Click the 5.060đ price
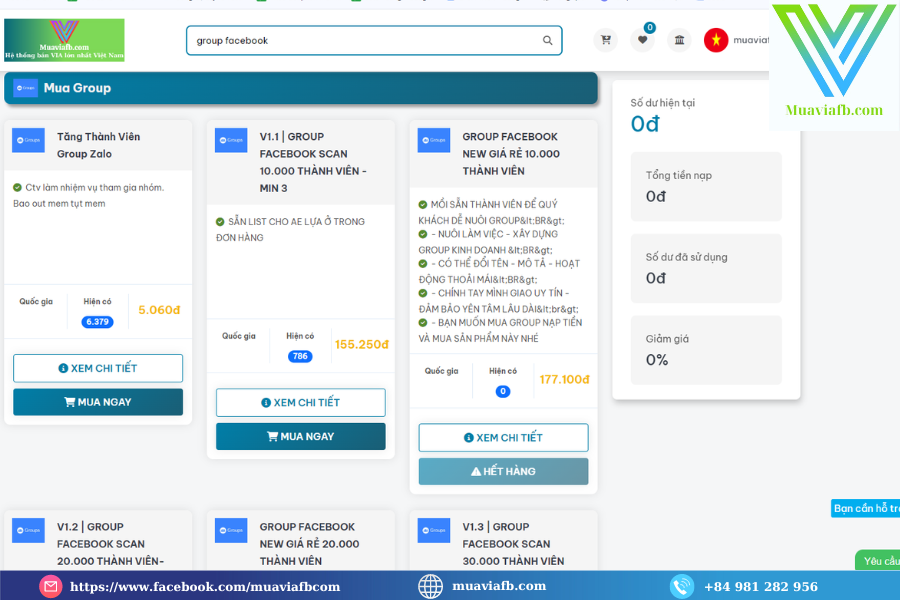 159,310
